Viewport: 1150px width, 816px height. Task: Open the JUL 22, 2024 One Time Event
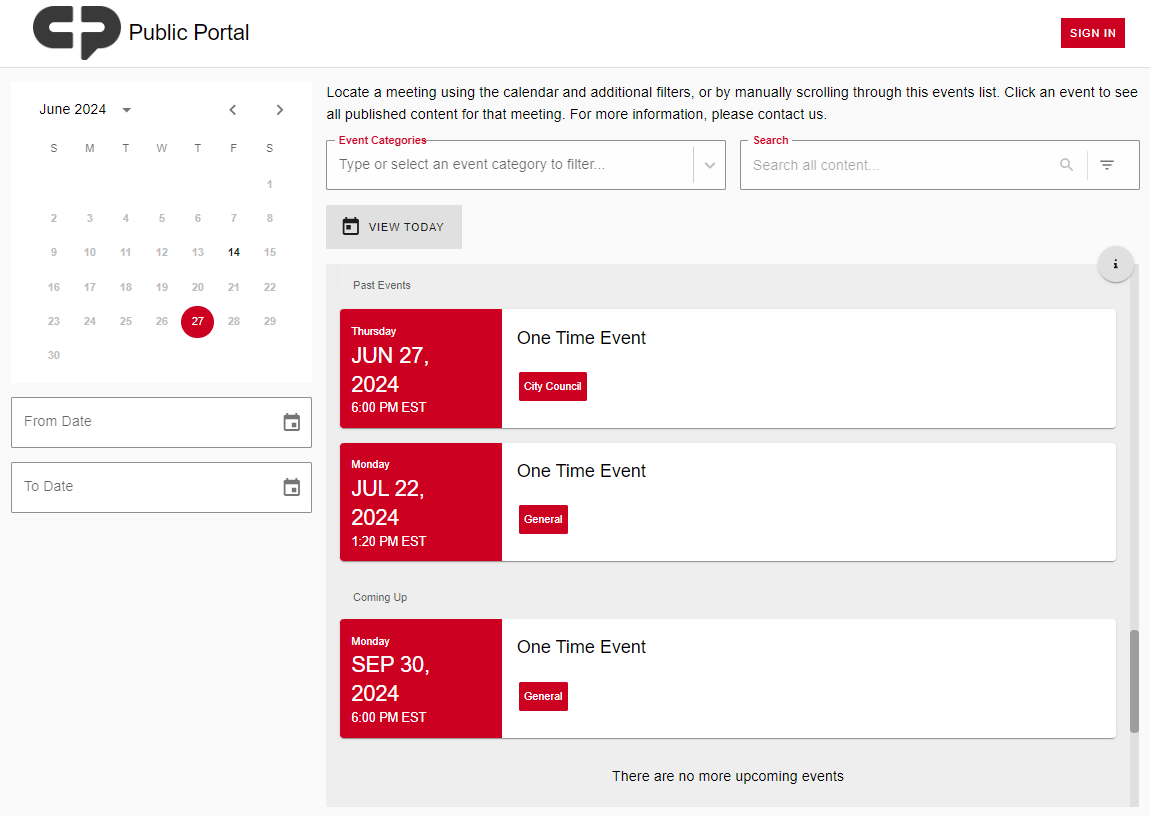(728, 501)
